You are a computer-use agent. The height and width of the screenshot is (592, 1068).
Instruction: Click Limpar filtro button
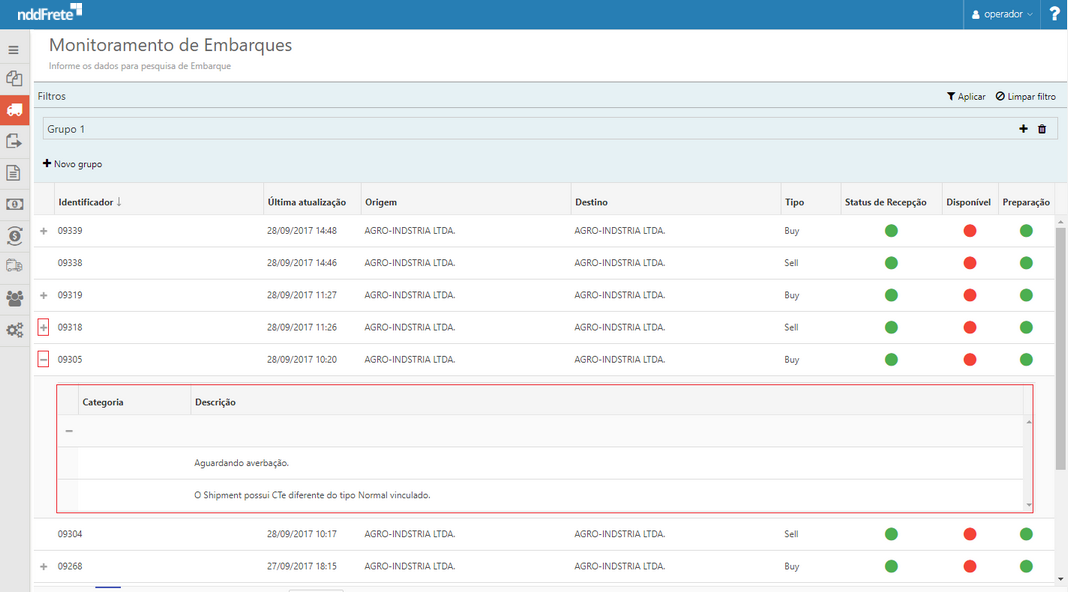[1025, 97]
